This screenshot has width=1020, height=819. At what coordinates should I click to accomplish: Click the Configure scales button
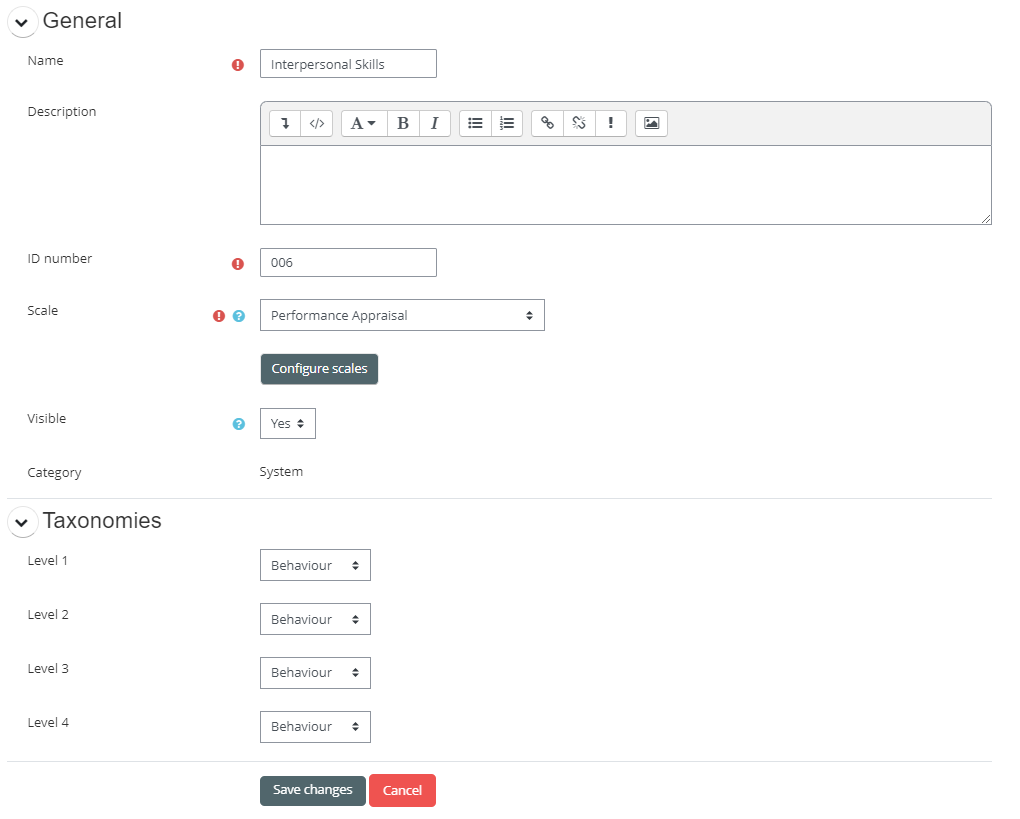click(319, 369)
